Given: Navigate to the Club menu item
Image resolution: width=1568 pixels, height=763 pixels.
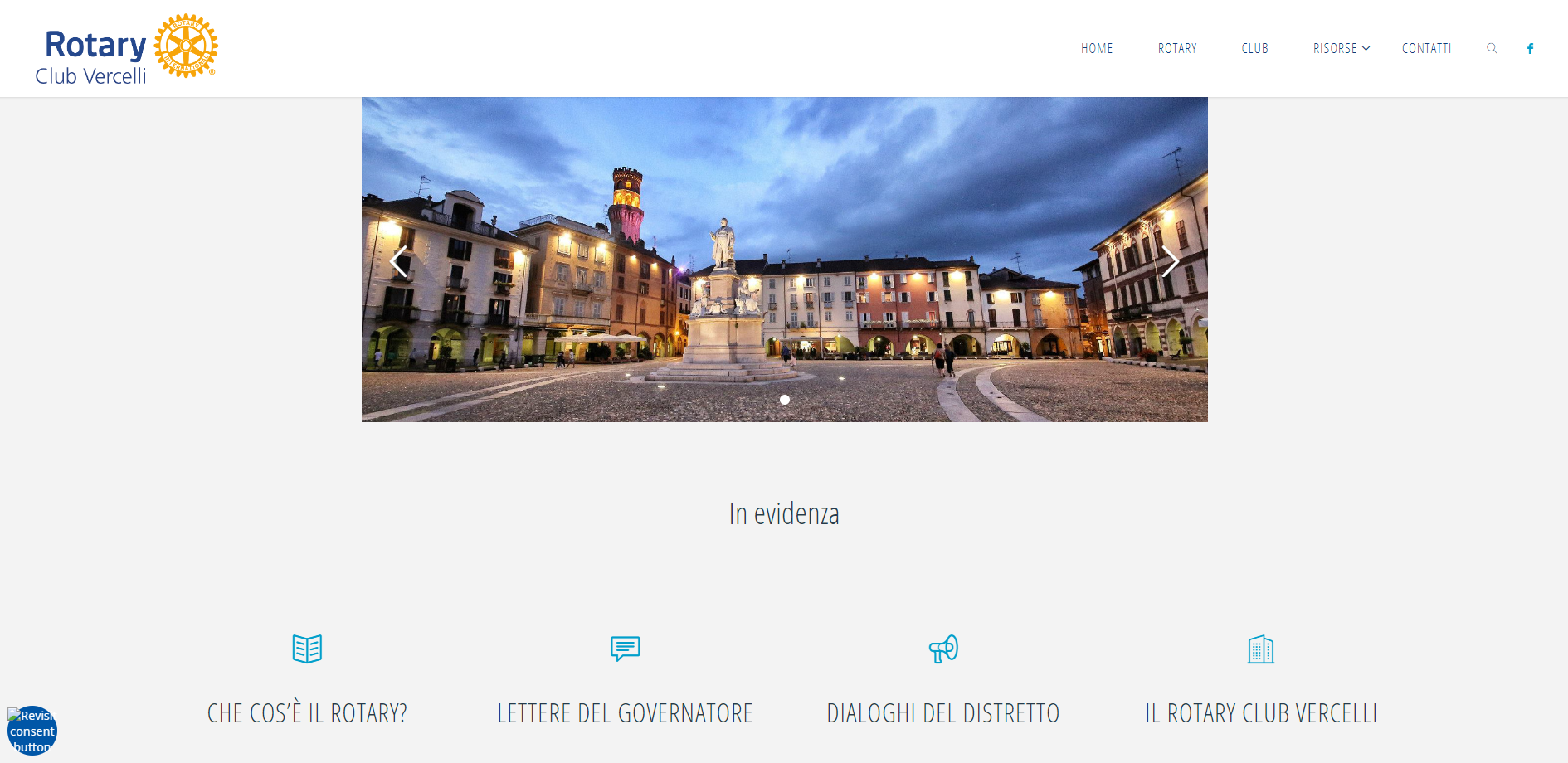Looking at the screenshot, I should [1254, 48].
